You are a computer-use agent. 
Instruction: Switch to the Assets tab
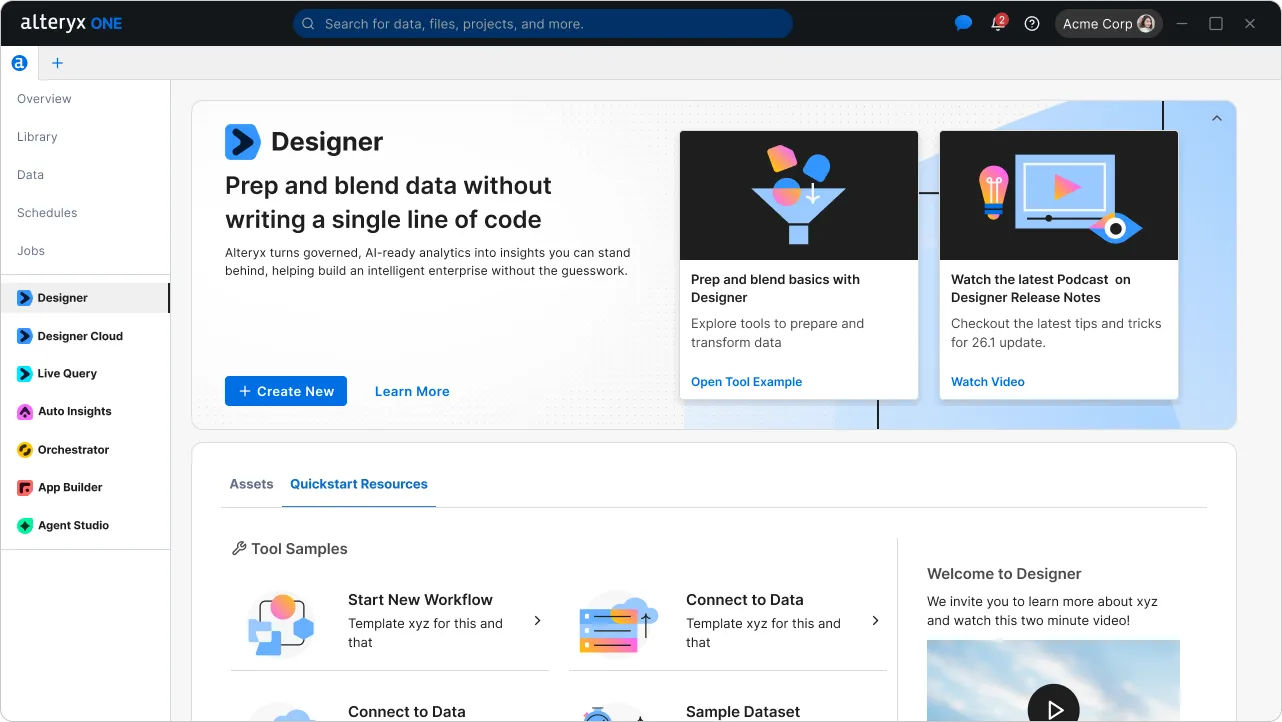pos(251,484)
